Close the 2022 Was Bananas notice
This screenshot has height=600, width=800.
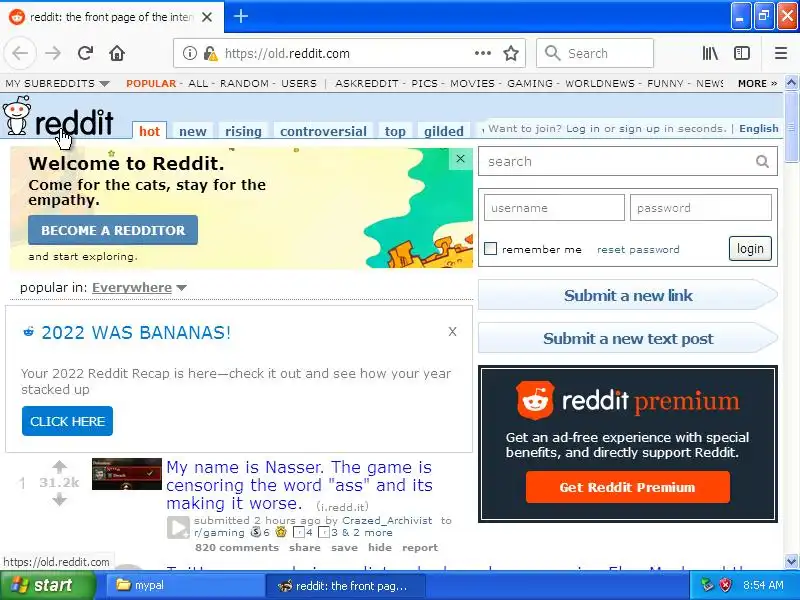tap(452, 332)
